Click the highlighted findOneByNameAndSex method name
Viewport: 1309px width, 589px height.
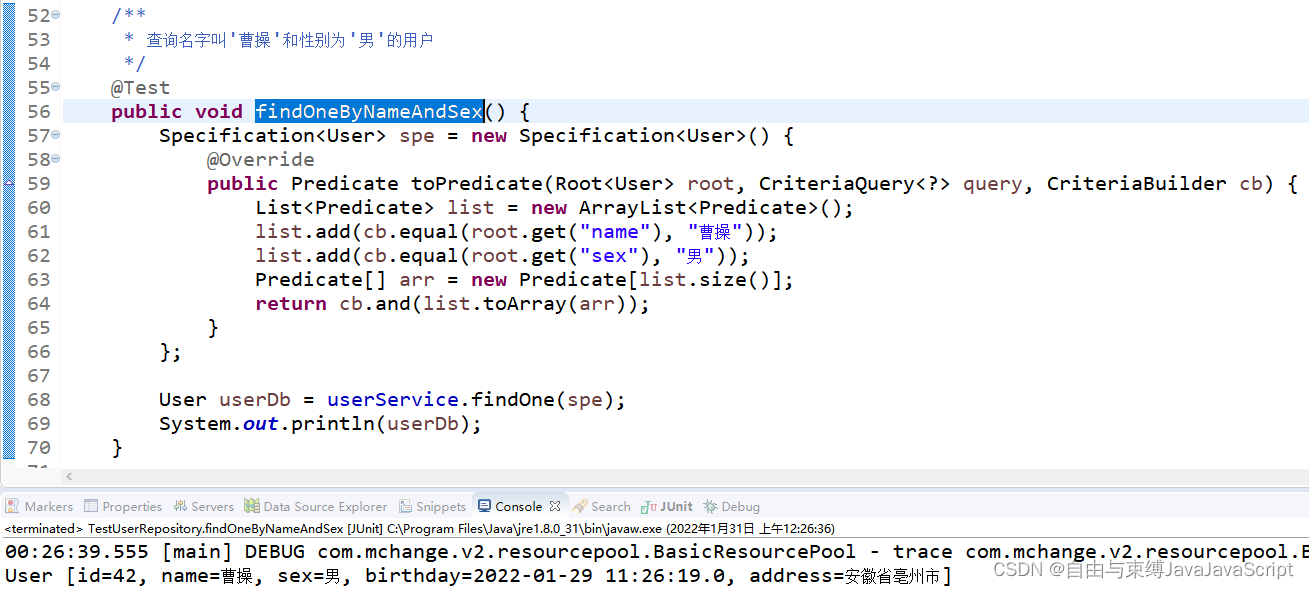point(369,111)
